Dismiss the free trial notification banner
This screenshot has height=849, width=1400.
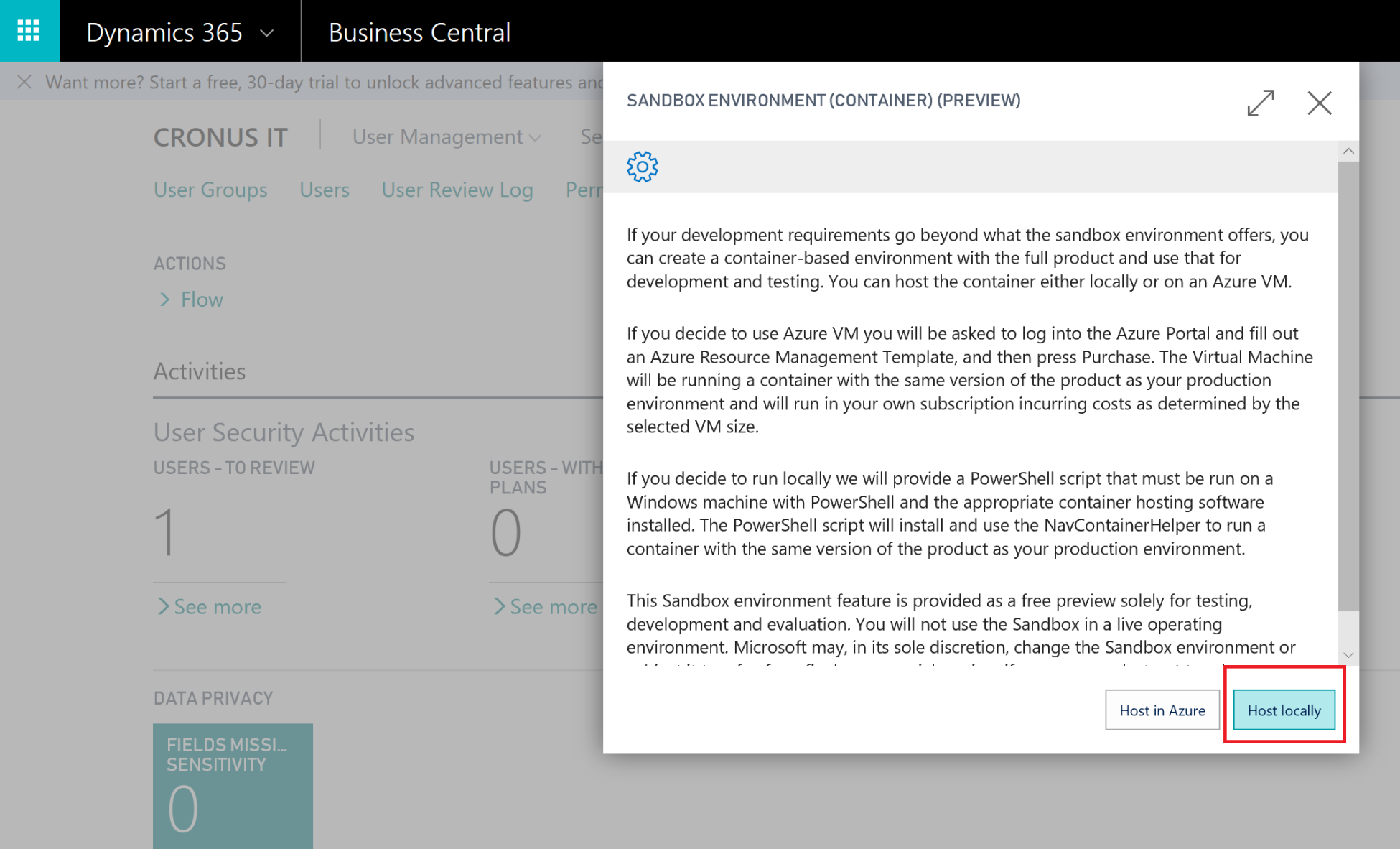24,82
